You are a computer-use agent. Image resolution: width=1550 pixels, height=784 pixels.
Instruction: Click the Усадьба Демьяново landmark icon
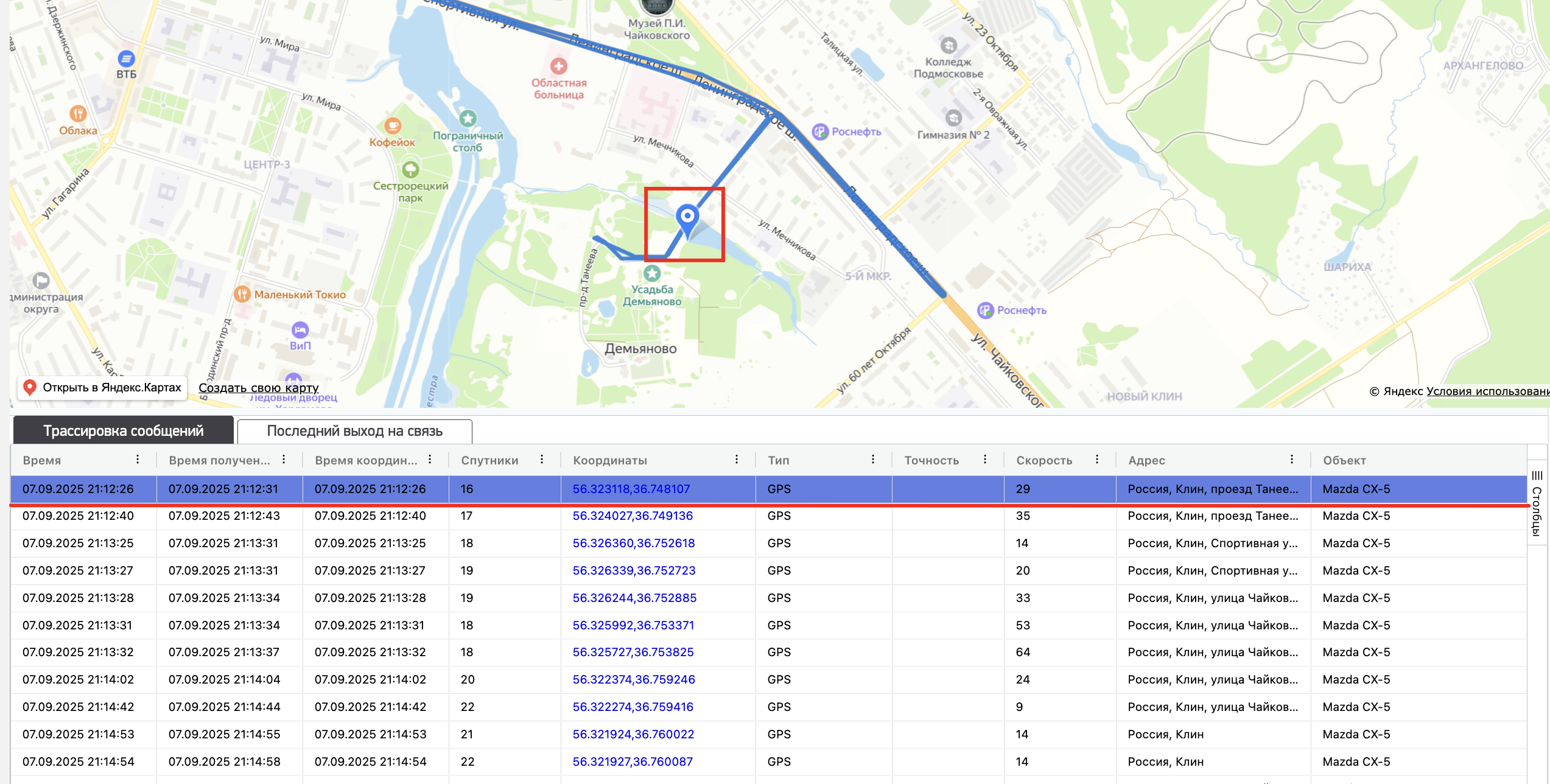point(652,273)
